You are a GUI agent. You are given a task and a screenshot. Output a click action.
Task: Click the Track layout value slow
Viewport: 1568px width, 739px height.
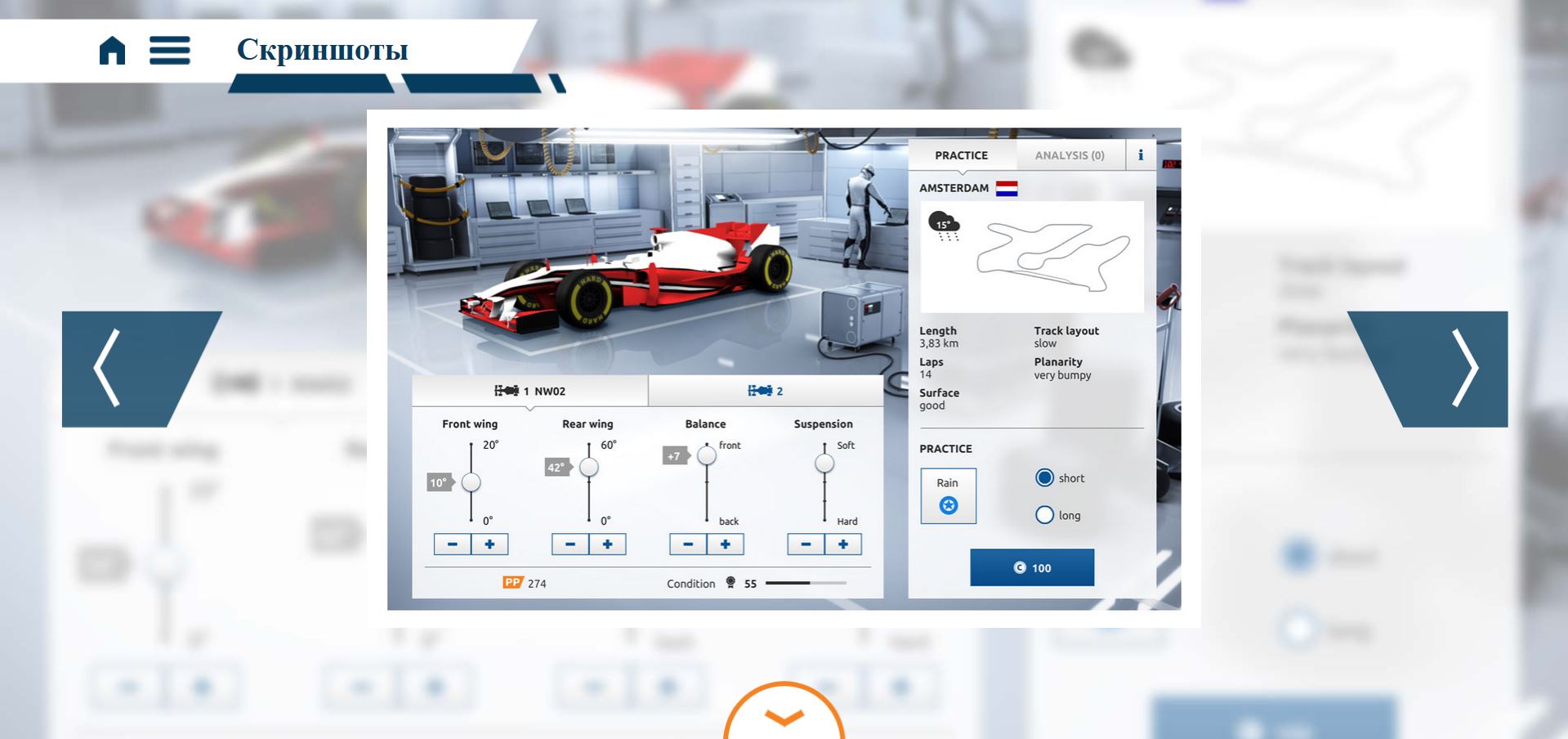[1045, 343]
